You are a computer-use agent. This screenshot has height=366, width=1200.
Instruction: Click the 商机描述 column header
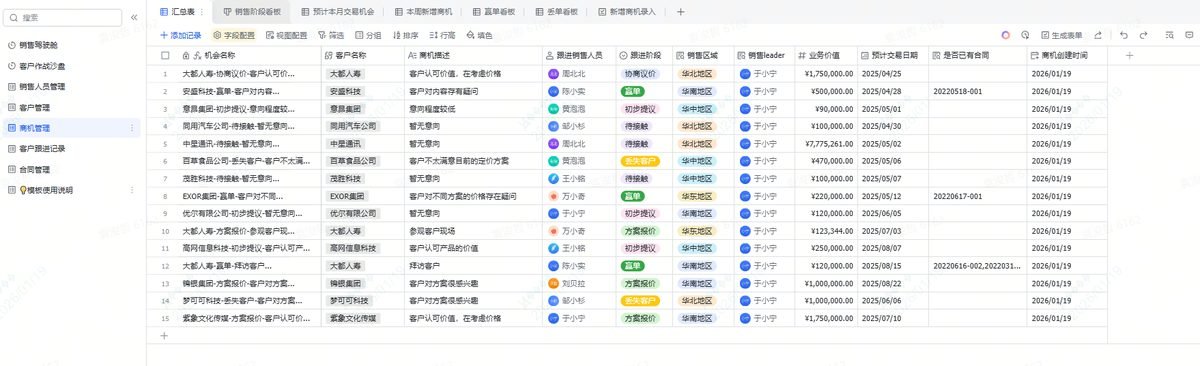[x=473, y=55]
